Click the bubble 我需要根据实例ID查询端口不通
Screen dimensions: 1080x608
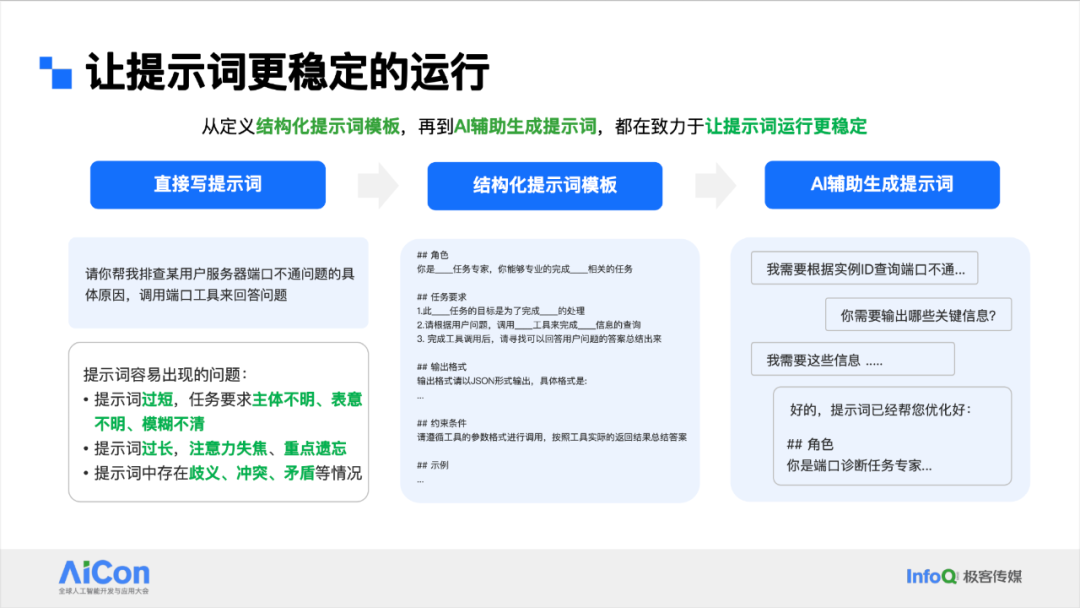(x=866, y=267)
